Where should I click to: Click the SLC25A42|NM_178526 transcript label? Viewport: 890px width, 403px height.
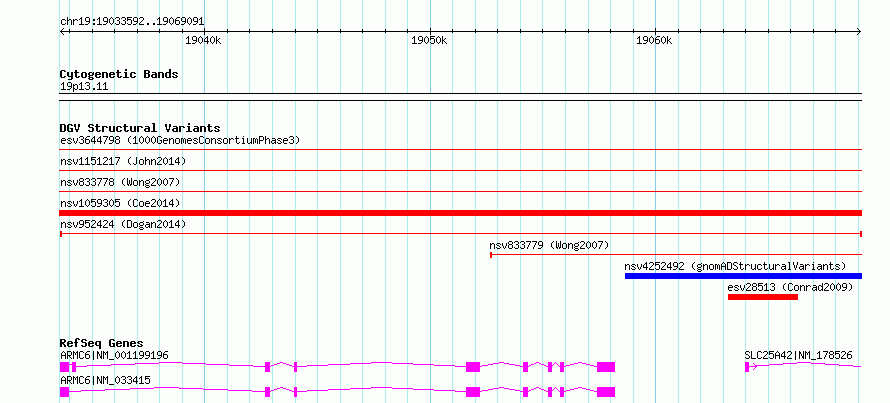click(798, 355)
